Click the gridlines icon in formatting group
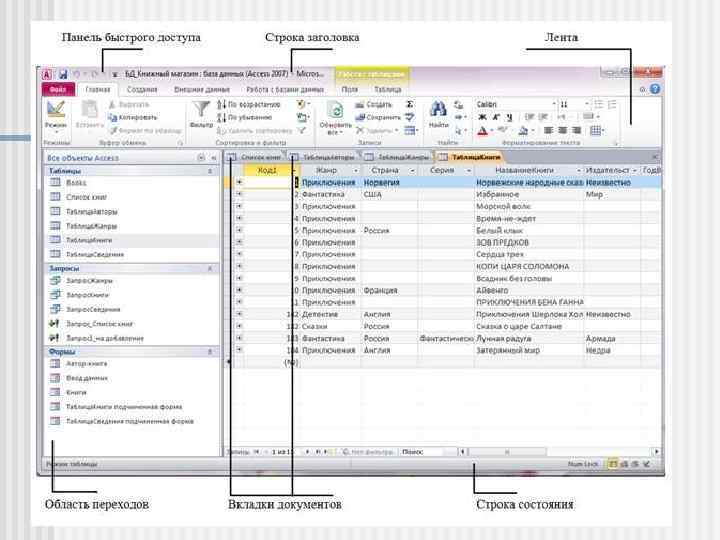This screenshot has width=720, height=540. point(595,131)
